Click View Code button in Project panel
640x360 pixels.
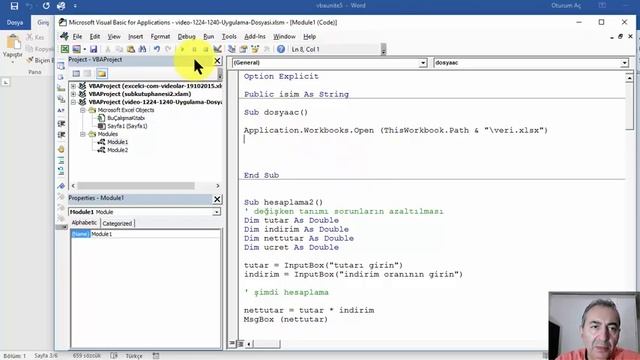click(76, 73)
